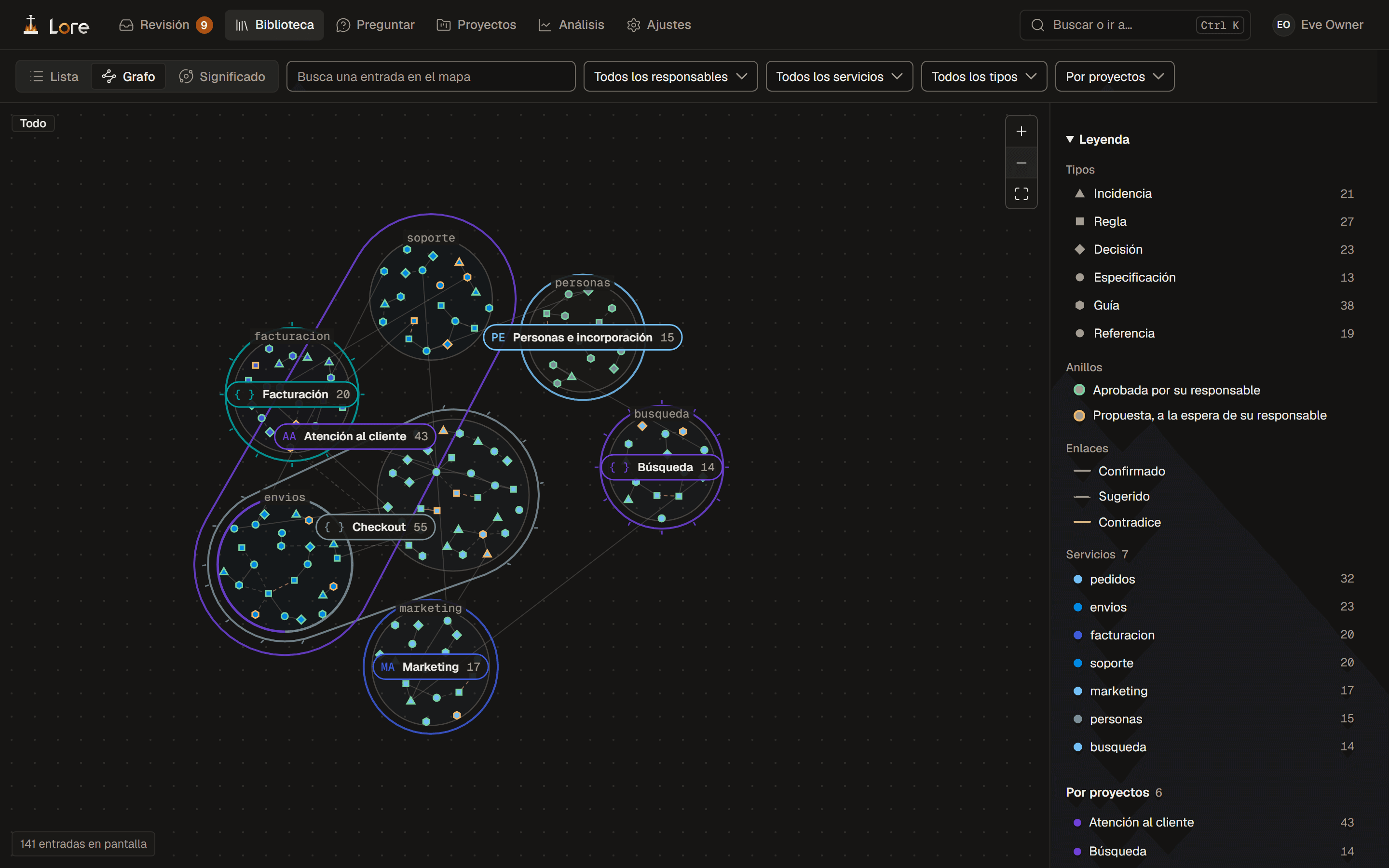Open the Proyectos section
Image resolution: width=1389 pixels, height=868 pixels.
click(x=477, y=25)
